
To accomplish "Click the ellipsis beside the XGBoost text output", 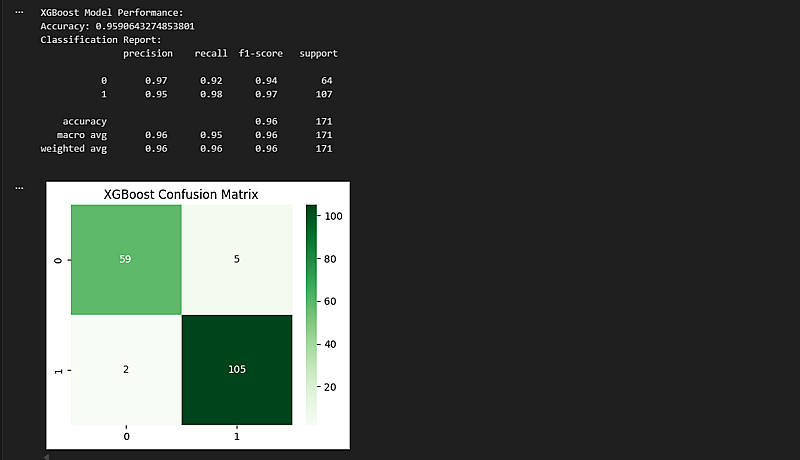I will coord(19,12).
